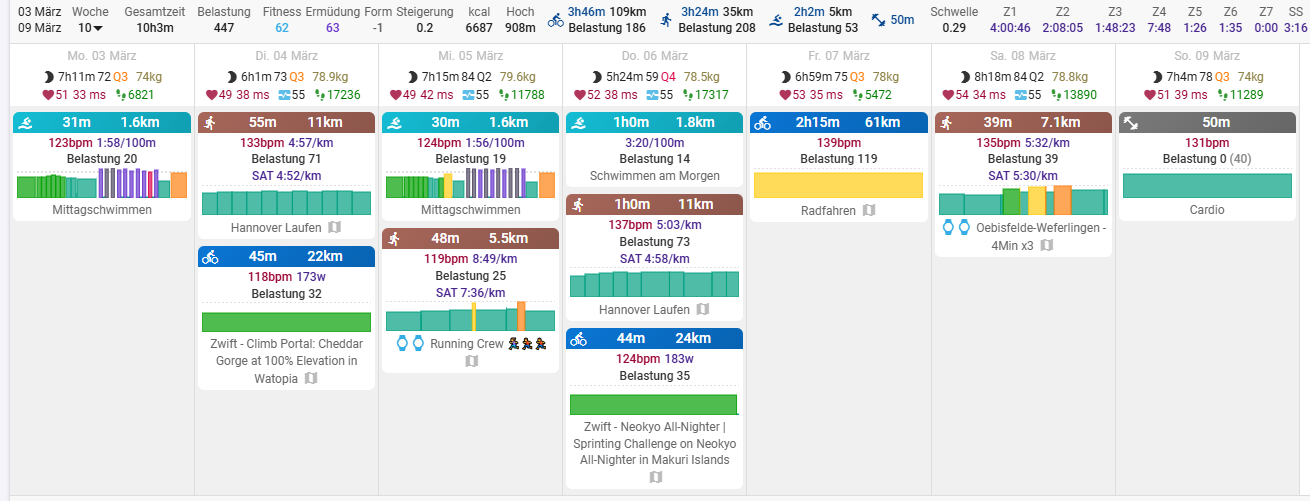Click the Monday swim activity icon

26,123
